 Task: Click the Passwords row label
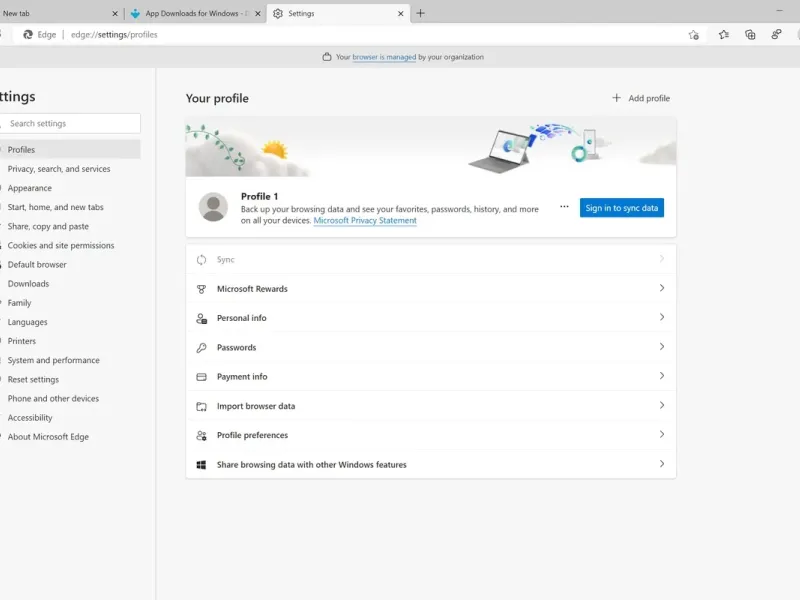pyautogui.click(x=237, y=347)
